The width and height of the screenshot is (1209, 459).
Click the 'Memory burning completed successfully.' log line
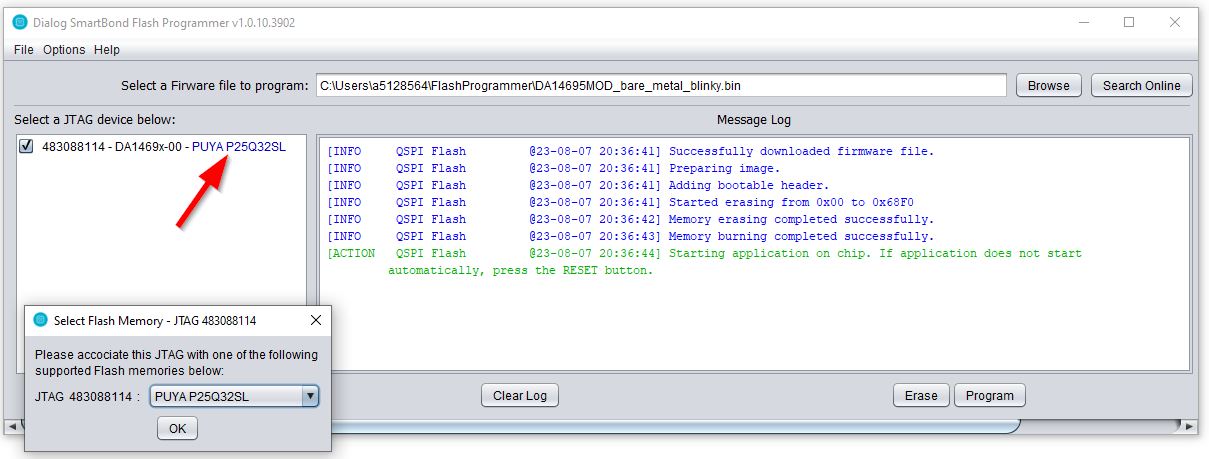[631, 236]
